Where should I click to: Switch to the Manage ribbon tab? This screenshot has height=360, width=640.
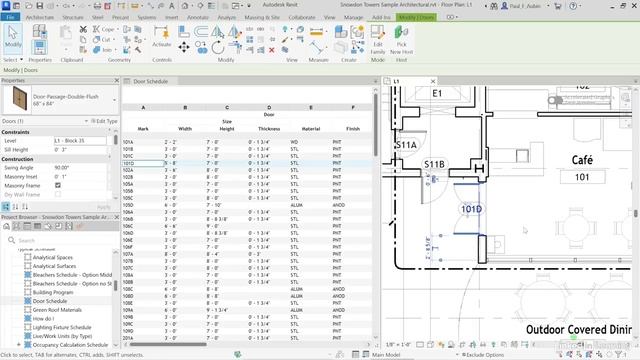(x=353, y=18)
